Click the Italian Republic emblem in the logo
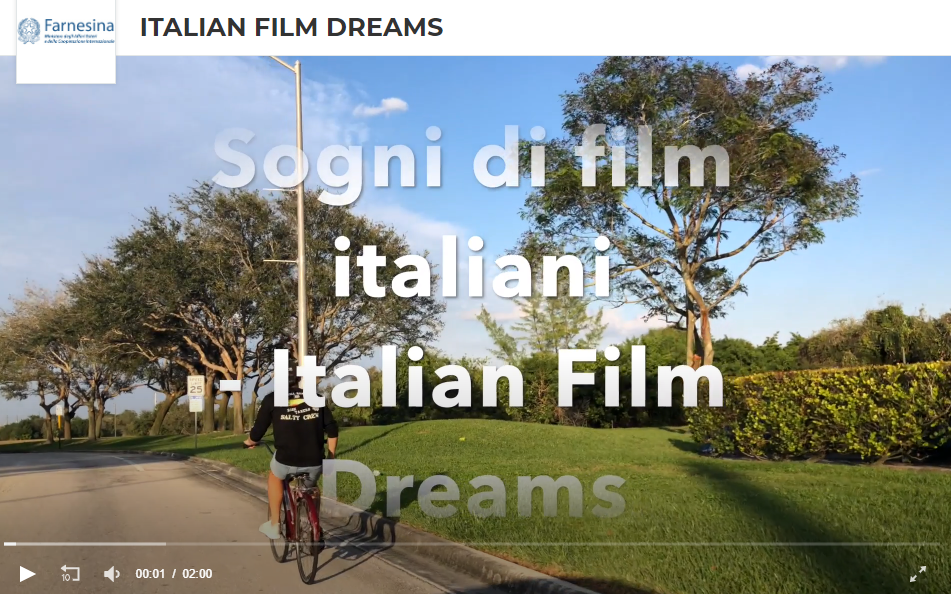 29,31
